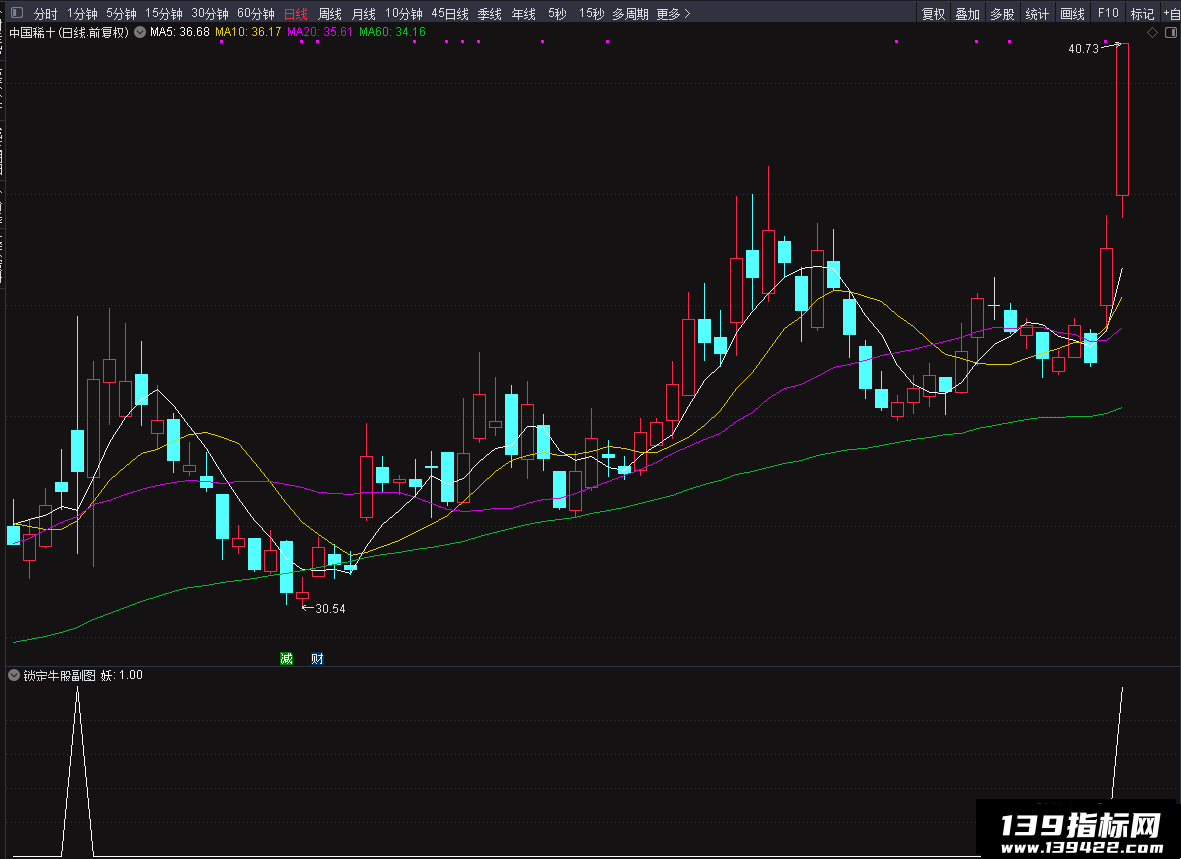Click the 40.73 highest price arrow label
Image resolution: width=1181 pixels, height=859 pixels.
pyautogui.click(x=1094, y=48)
